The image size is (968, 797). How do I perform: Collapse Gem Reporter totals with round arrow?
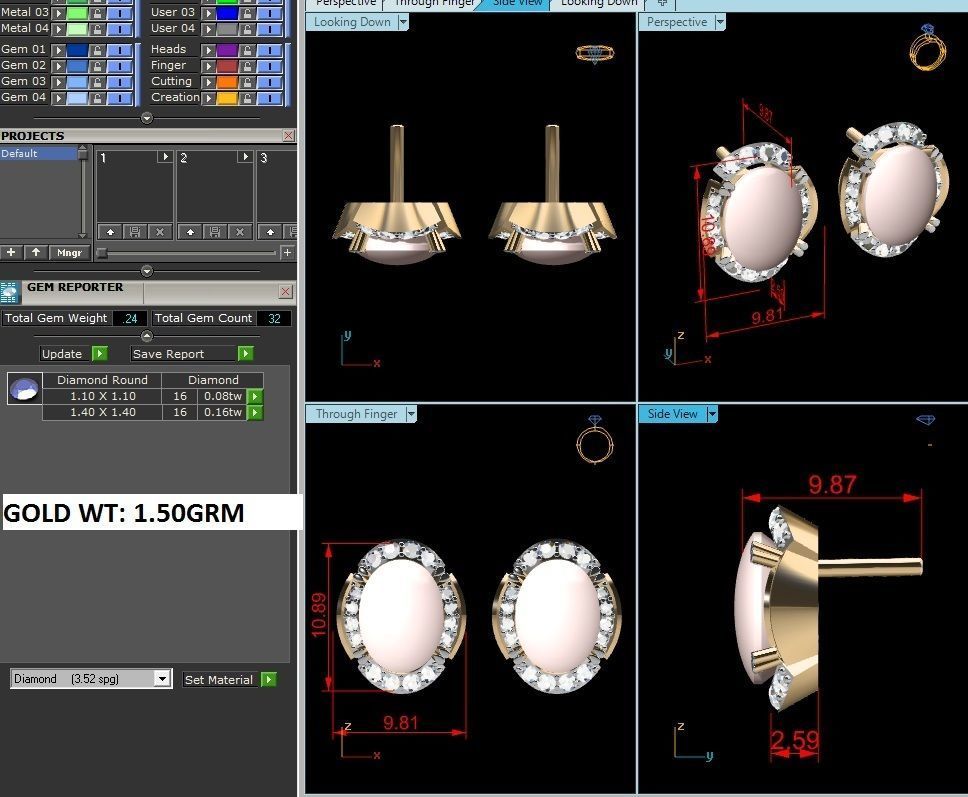point(147,336)
